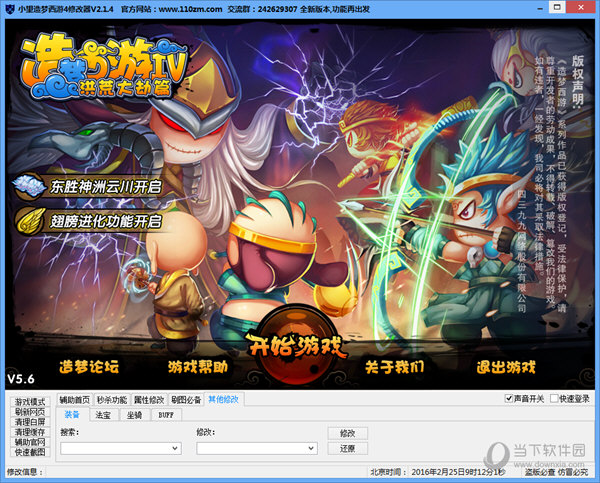The height and width of the screenshot is (483, 600).
Task: Open the 关于我们 about link
Action: [395, 366]
